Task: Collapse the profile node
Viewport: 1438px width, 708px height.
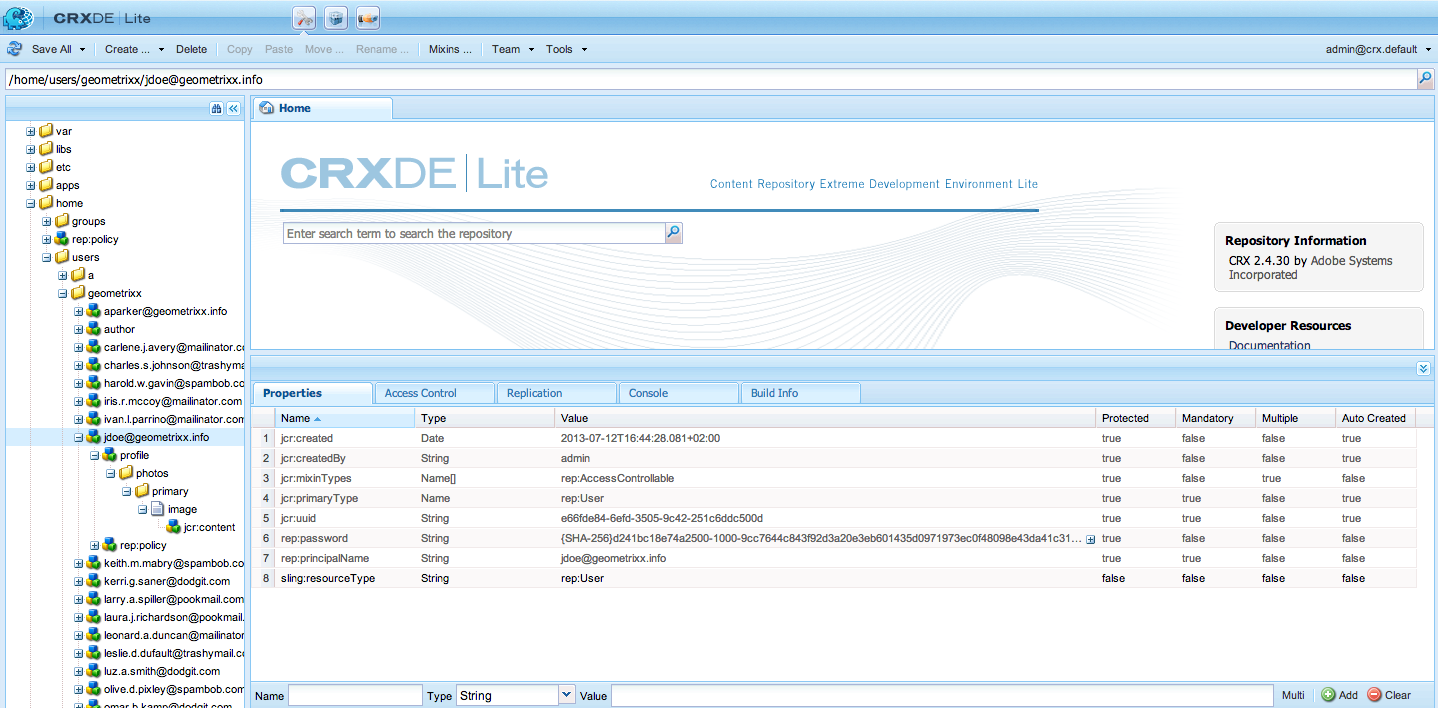Action: 95,455
